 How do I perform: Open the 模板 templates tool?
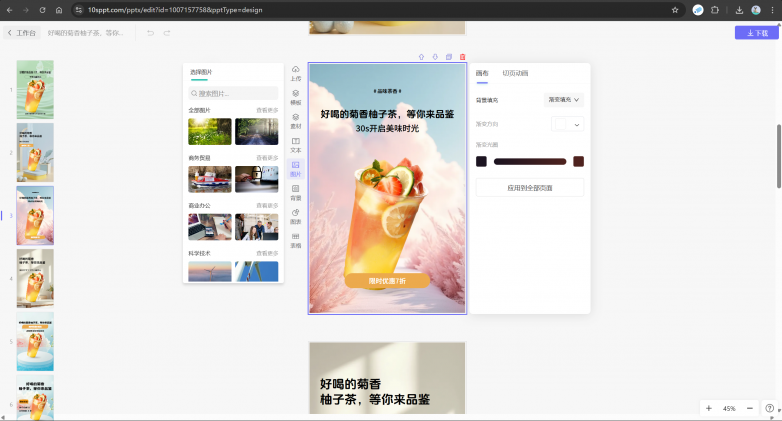(x=296, y=97)
